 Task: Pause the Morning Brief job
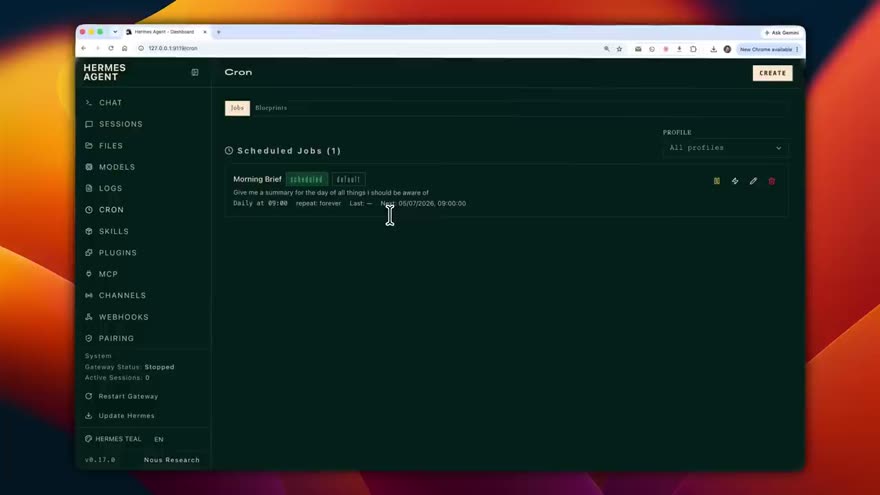coord(717,181)
